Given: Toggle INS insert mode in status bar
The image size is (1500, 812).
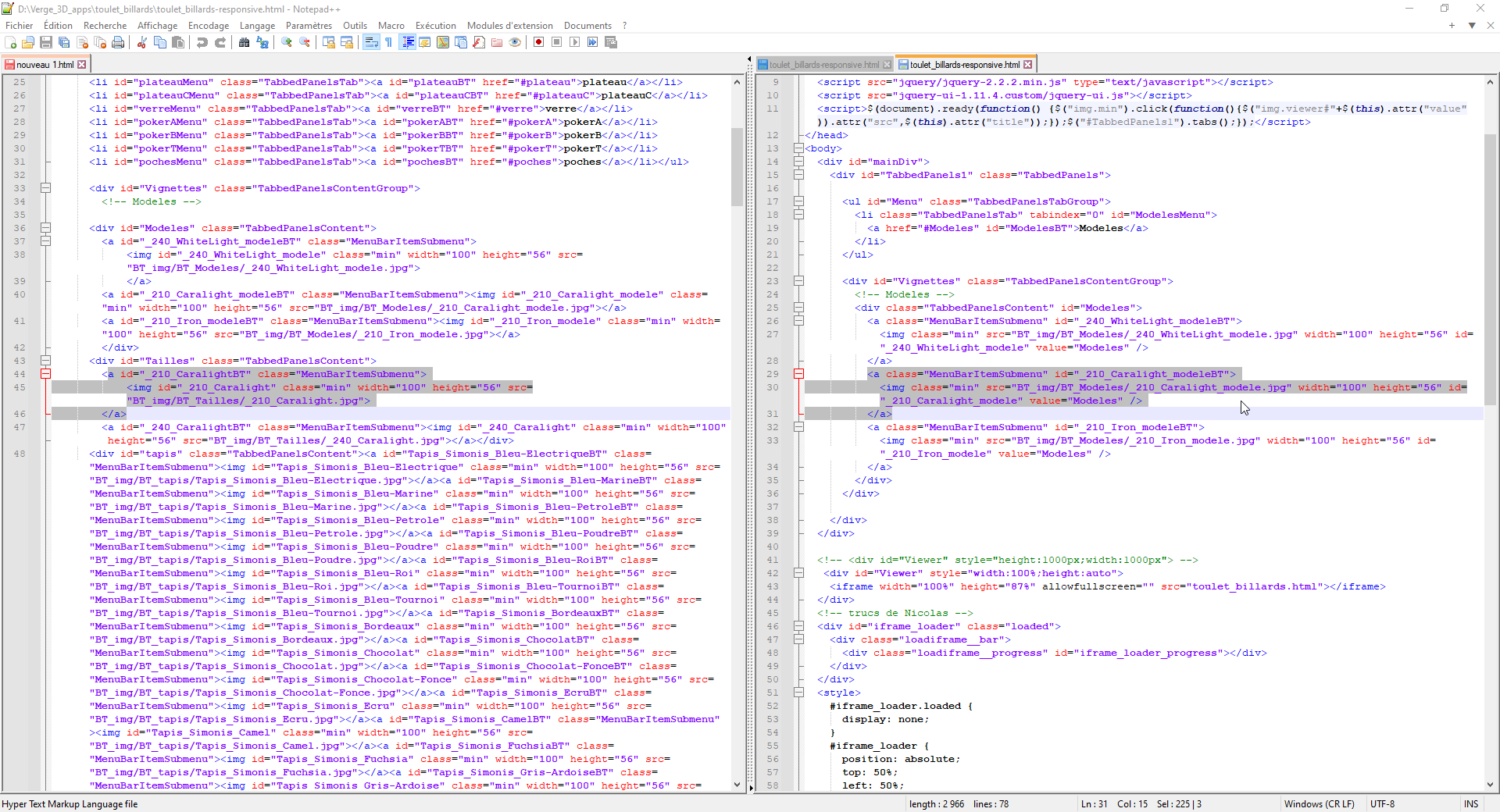Looking at the screenshot, I should tap(1471, 804).
